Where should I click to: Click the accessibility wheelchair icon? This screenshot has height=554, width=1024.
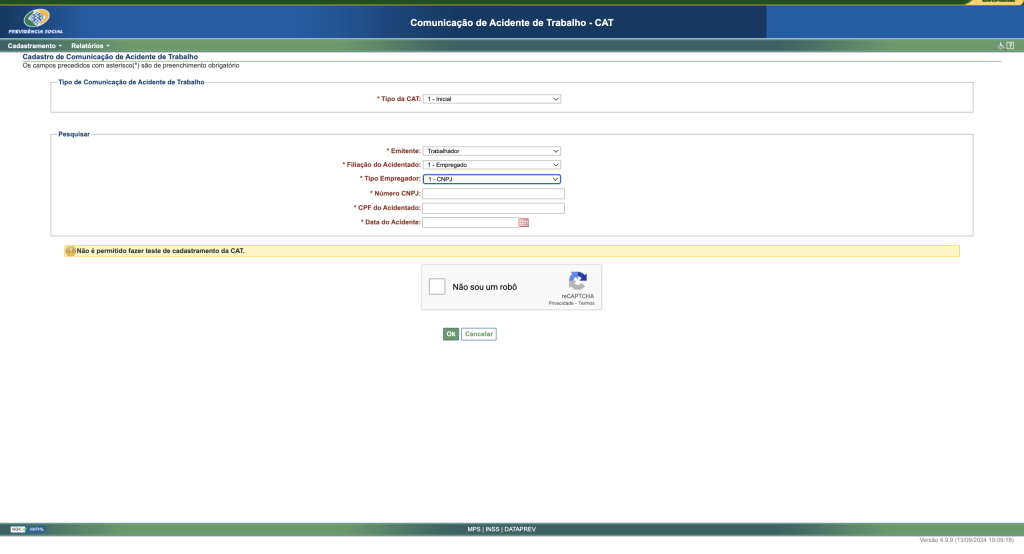(1001, 46)
